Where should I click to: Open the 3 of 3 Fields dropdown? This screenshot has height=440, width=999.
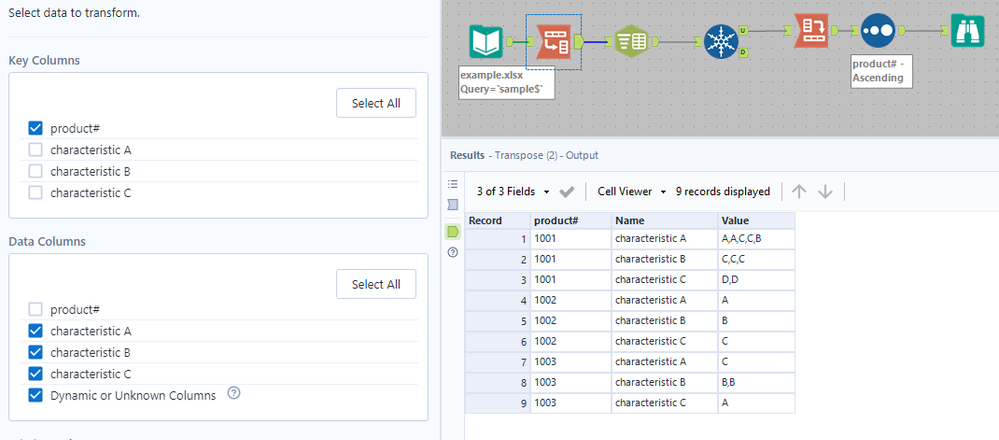[514, 192]
